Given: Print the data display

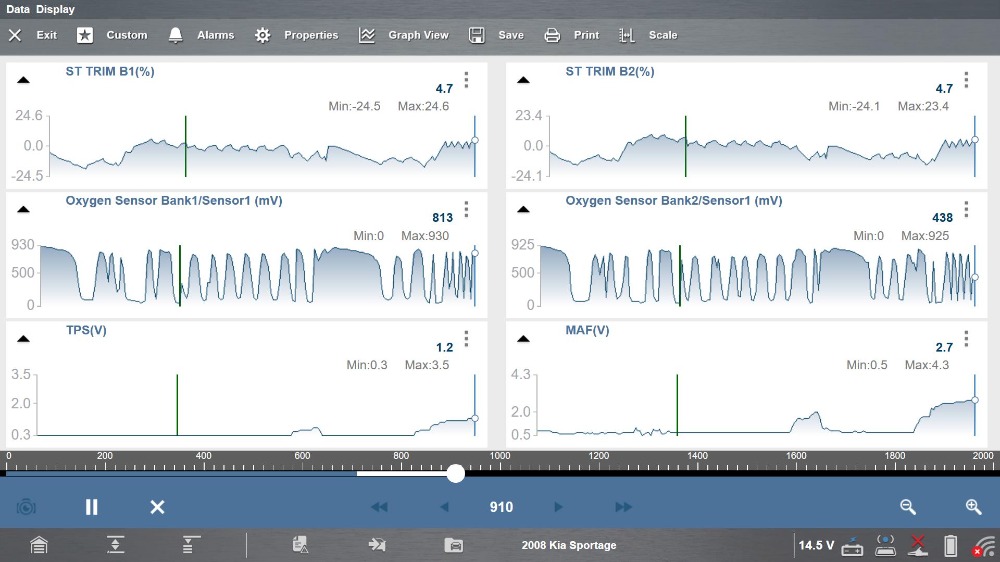Looking at the screenshot, I should tap(572, 35).
